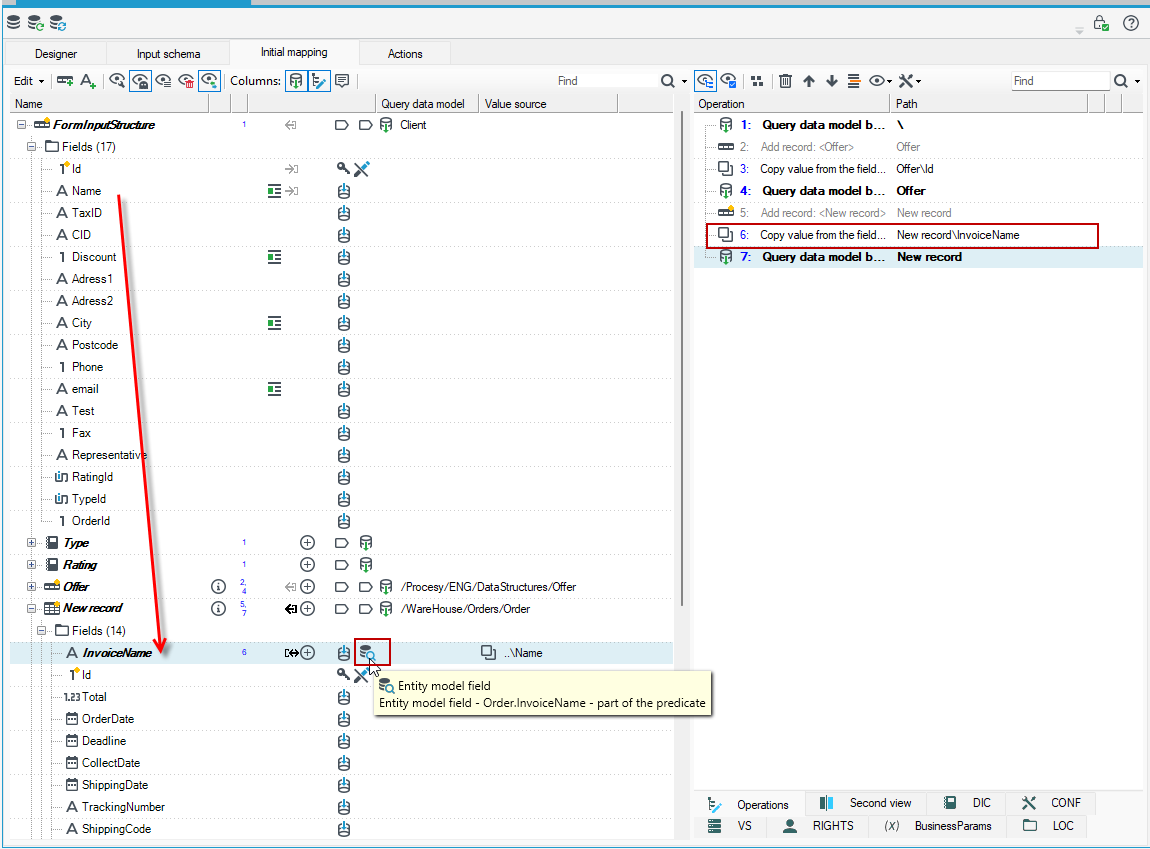Open the Second view tab
Viewport: 1150px width, 849px height.
click(866, 803)
